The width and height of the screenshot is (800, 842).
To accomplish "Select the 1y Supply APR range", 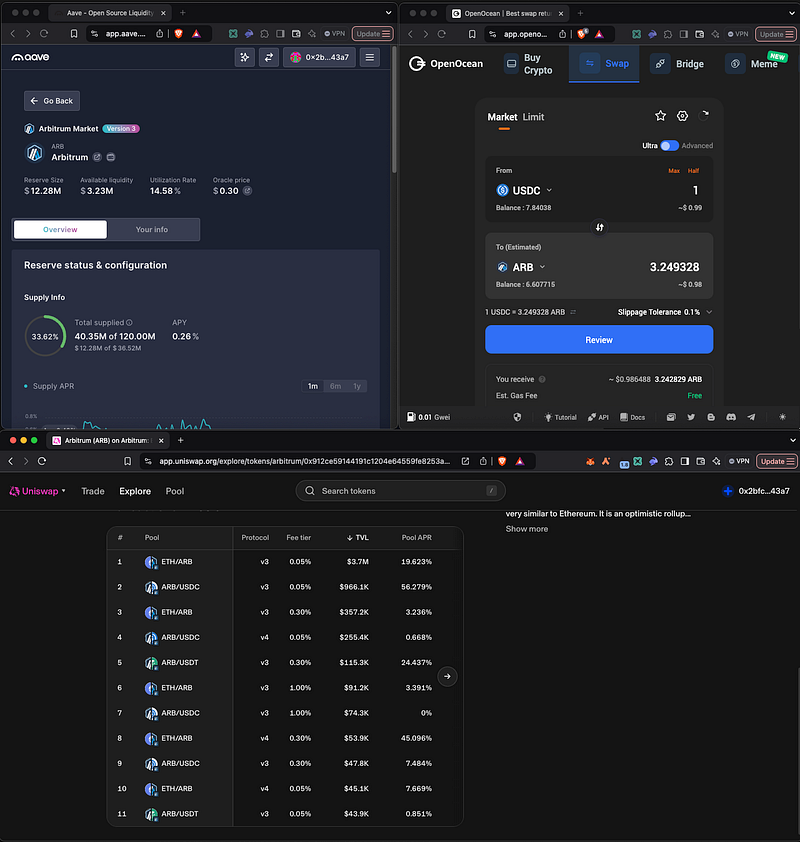I will point(357,386).
